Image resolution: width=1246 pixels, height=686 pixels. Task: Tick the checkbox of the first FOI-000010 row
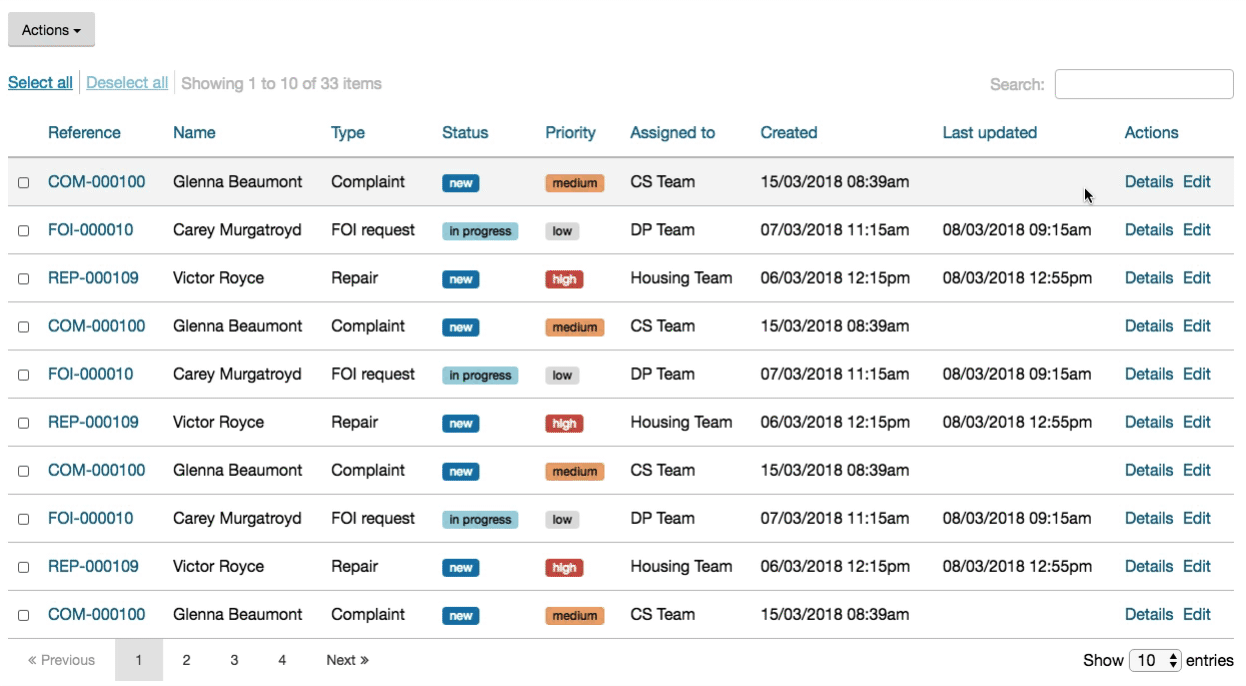click(23, 231)
